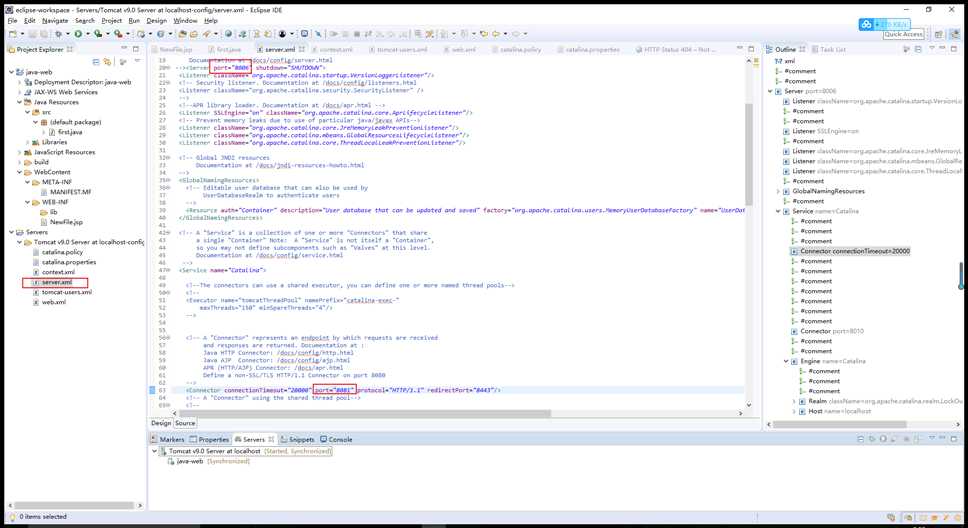
Task: Switch to the Source editor tab
Action: click(185, 423)
